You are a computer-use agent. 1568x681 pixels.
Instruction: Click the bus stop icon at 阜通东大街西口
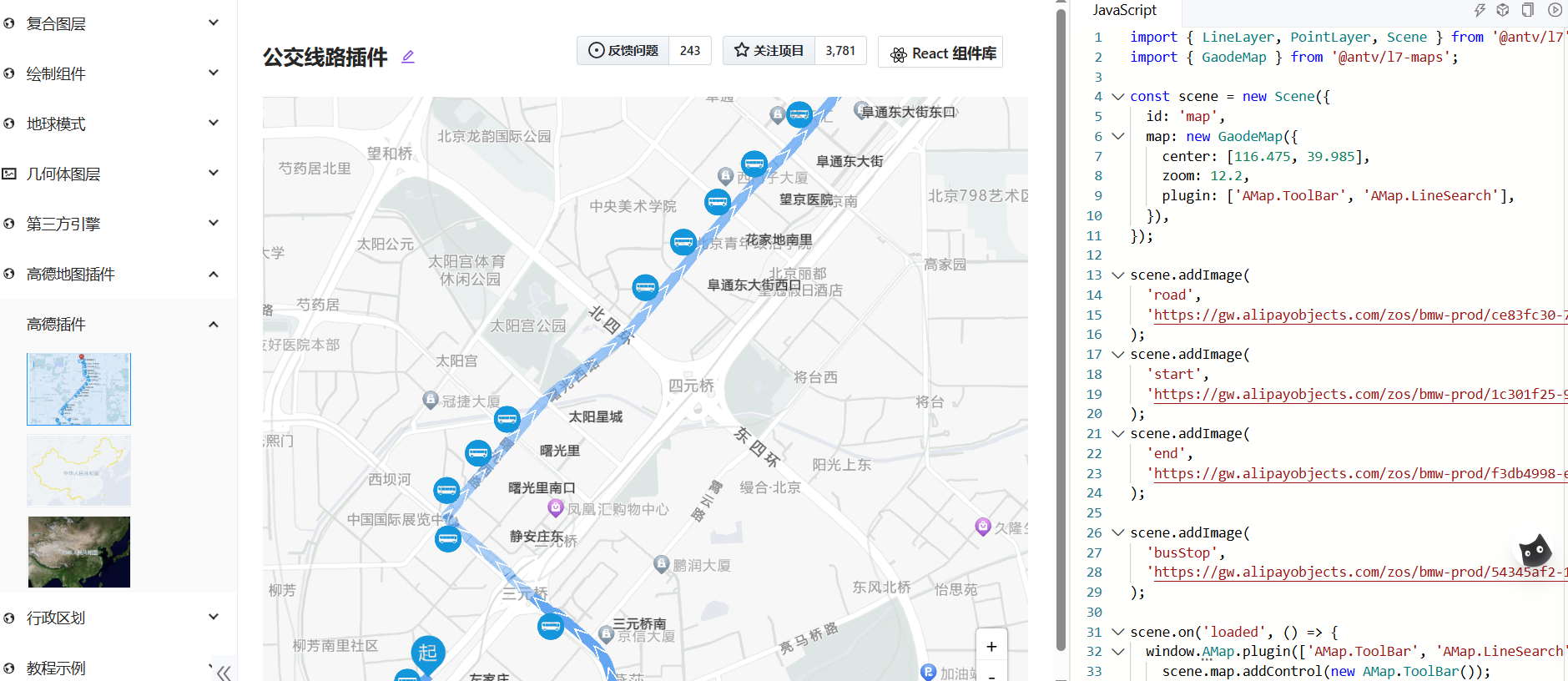(646, 288)
